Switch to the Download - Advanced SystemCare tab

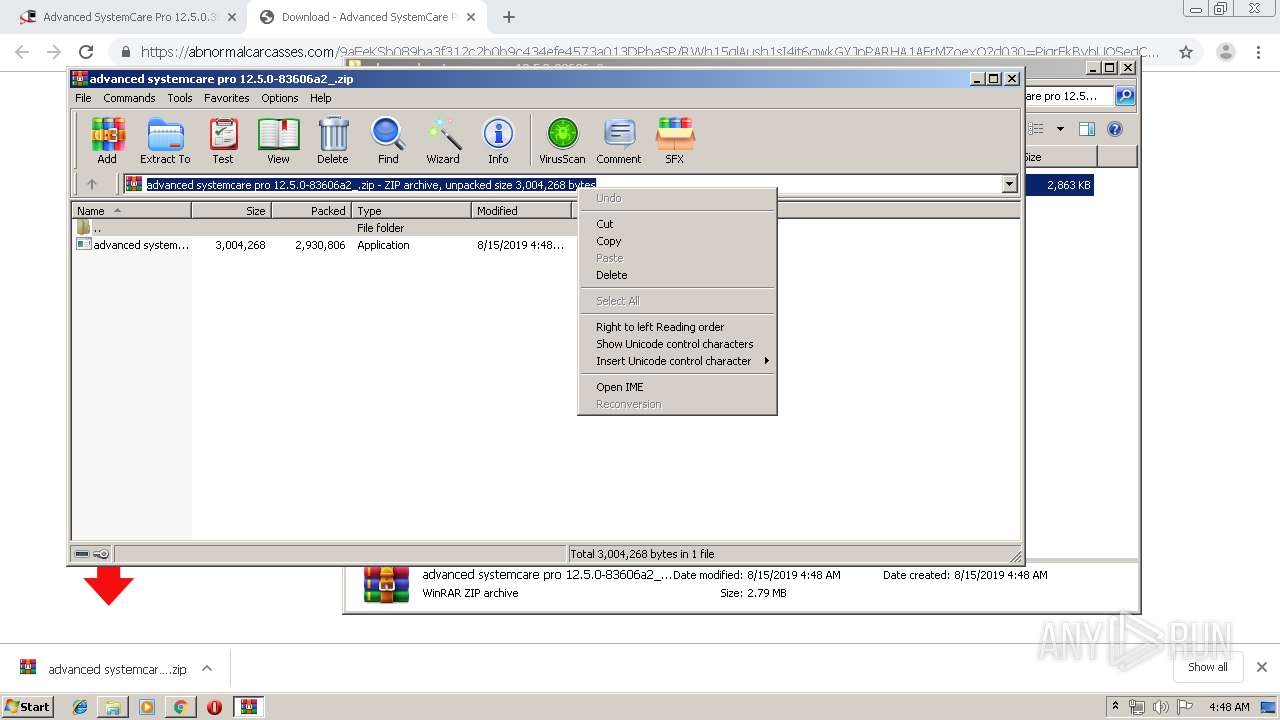[x=367, y=17]
